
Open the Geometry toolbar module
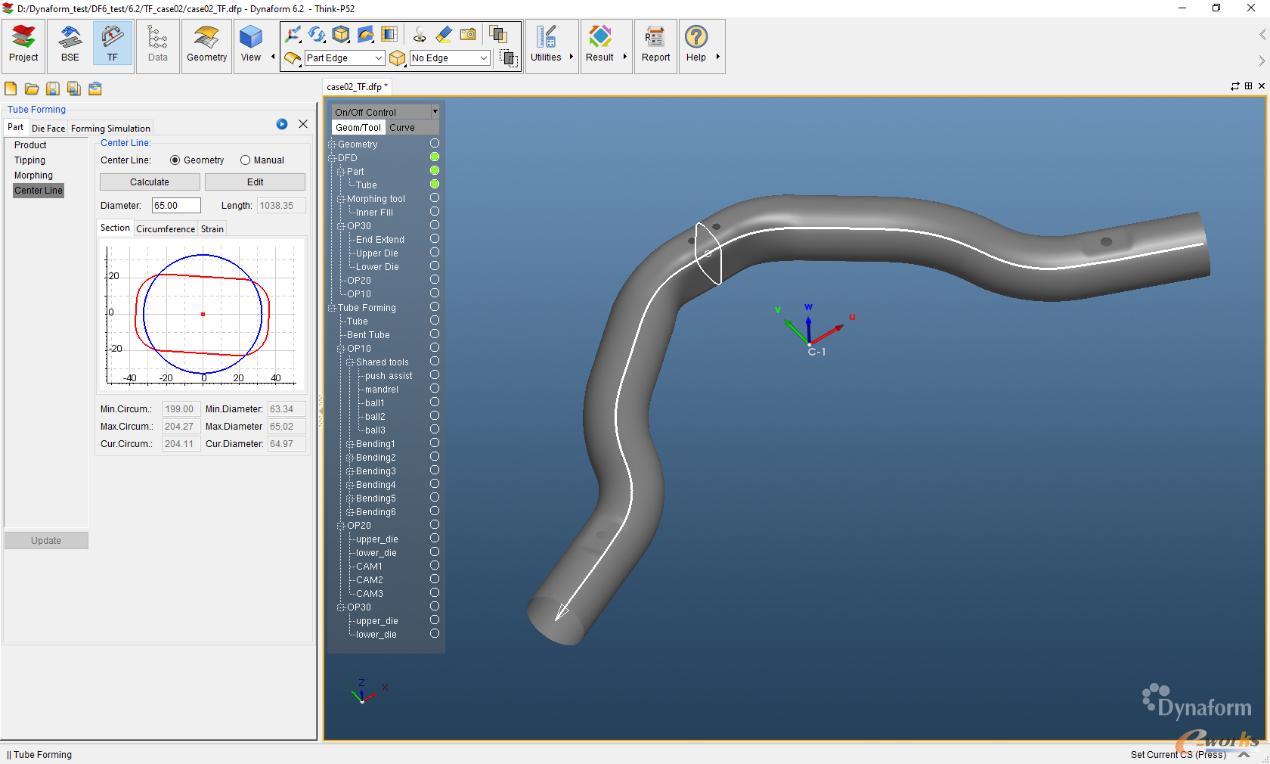click(x=206, y=45)
